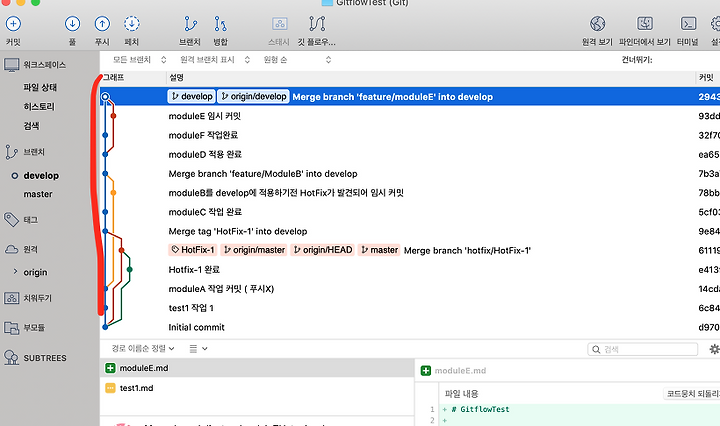
Task: Expand the origin remote chevron
Action: (x=15, y=272)
